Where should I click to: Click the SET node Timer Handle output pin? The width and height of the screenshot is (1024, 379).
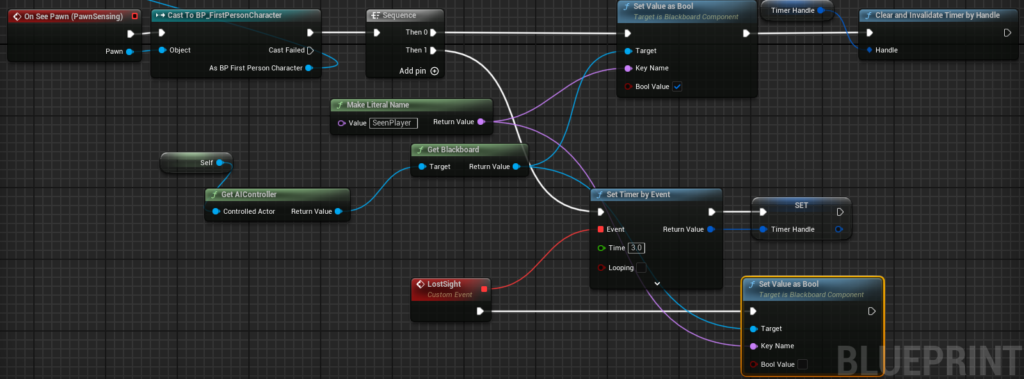coord(839,229)
